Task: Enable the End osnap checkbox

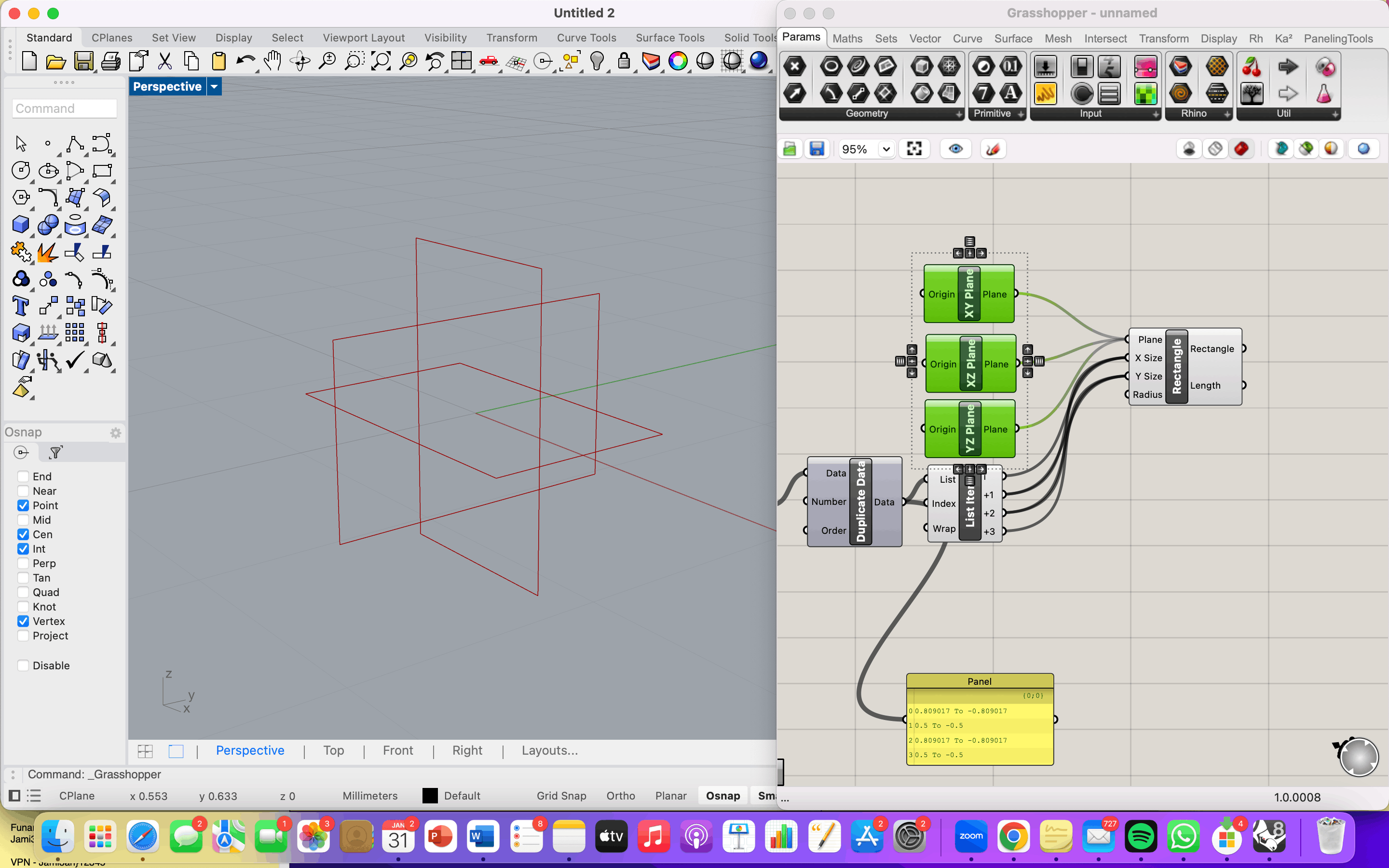Action: coord(23,476)
